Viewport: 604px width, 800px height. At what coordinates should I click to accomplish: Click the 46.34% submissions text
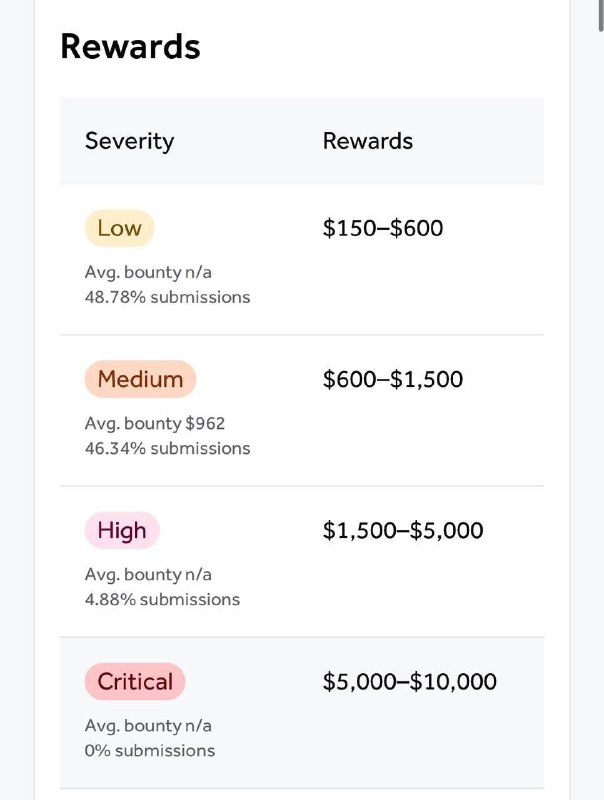pos(167,448)
